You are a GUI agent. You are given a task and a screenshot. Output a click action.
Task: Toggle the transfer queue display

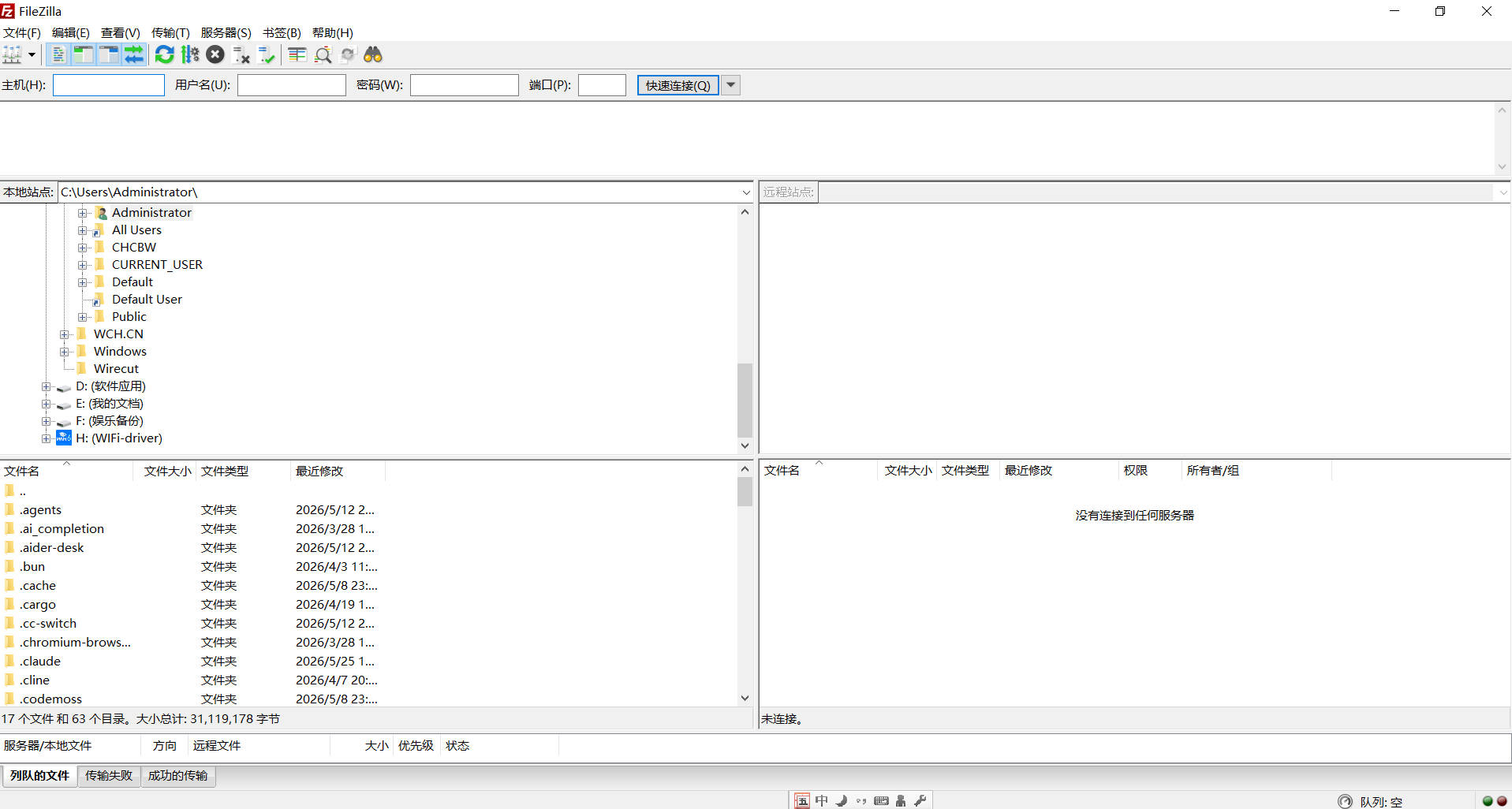coord(134,54)
